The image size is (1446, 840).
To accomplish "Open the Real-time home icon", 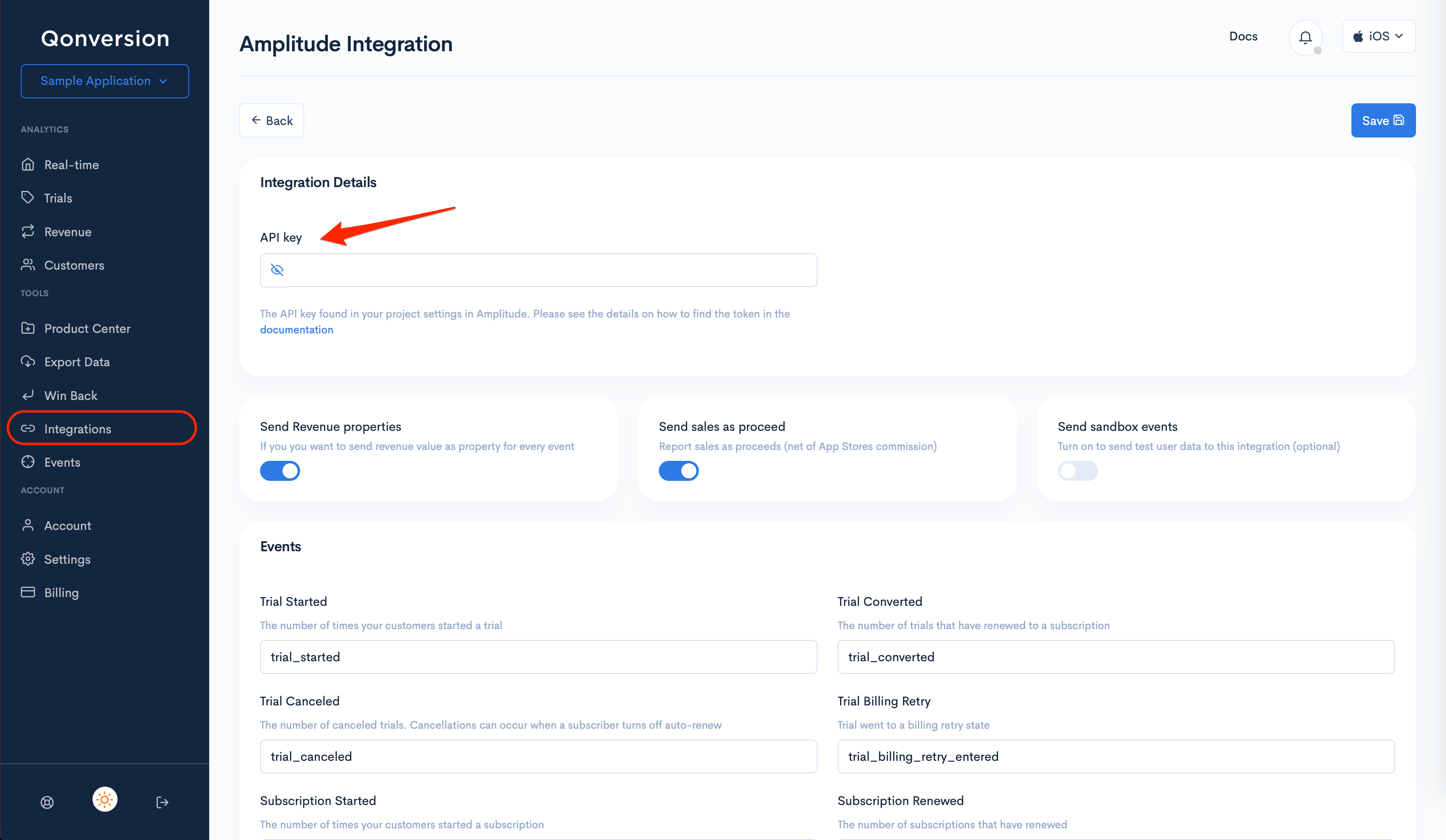I will click(x=28, y=165).
